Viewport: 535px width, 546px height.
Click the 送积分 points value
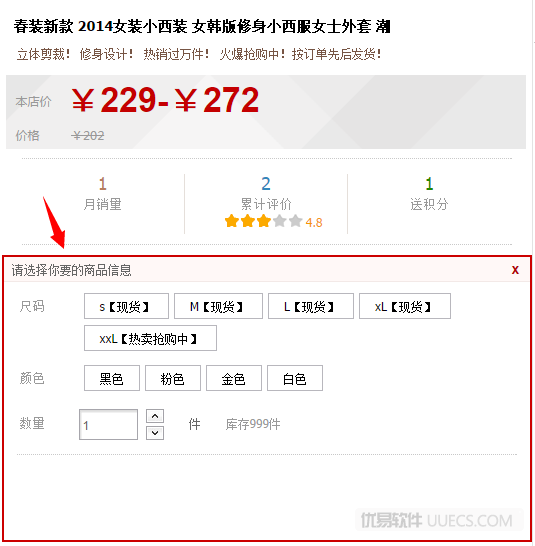[x=429, y=184]
